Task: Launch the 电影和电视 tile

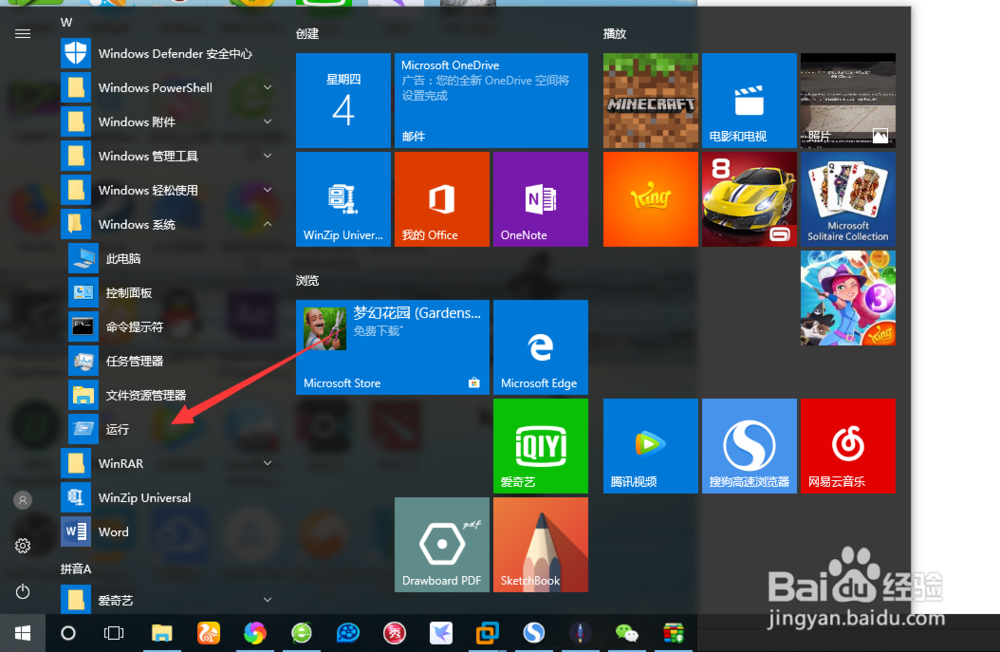Action: pyautogui.click(x=749, y=101)
